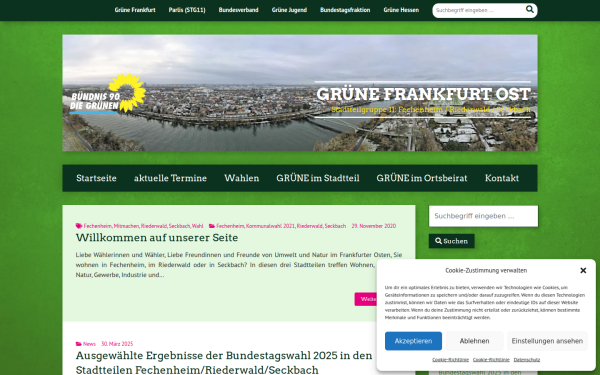The image size is (600, 375).
Task: Go to the Bundesverband link
Action: click(x=238, y=10)
